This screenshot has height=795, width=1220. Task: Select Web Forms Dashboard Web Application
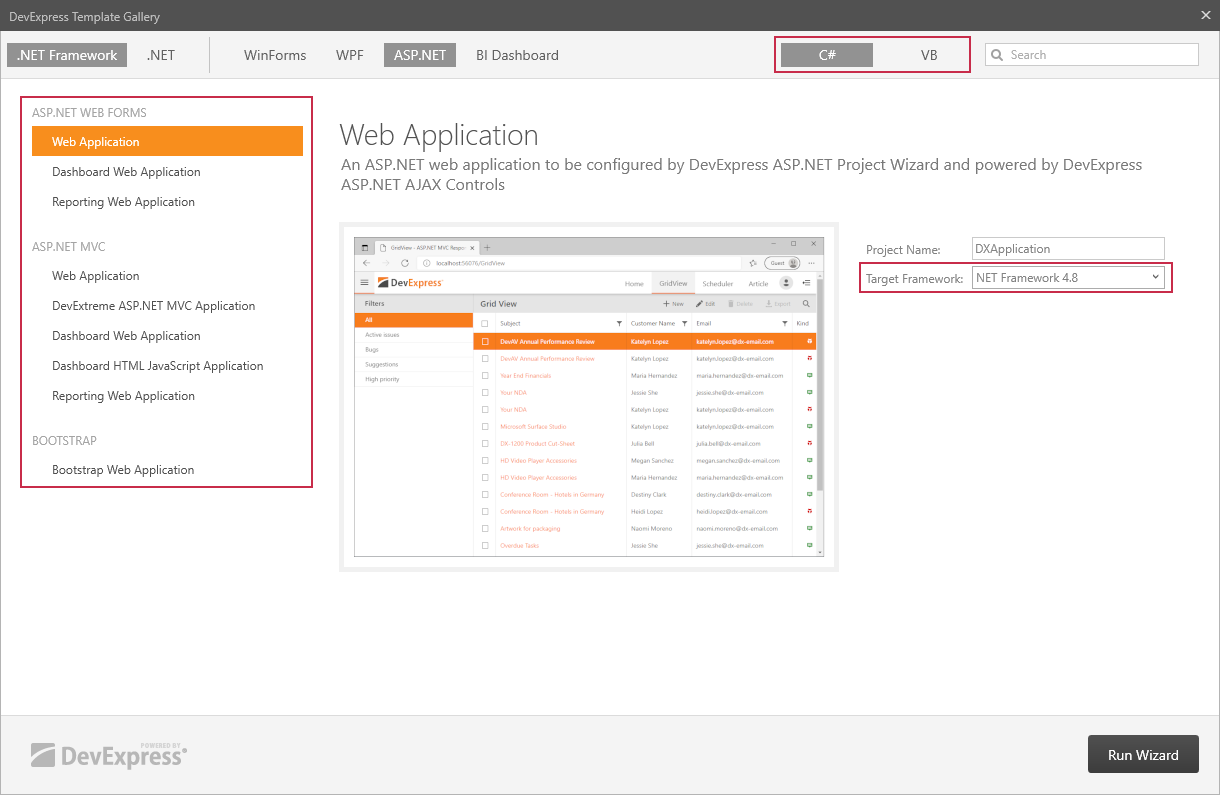click(167, 172)
